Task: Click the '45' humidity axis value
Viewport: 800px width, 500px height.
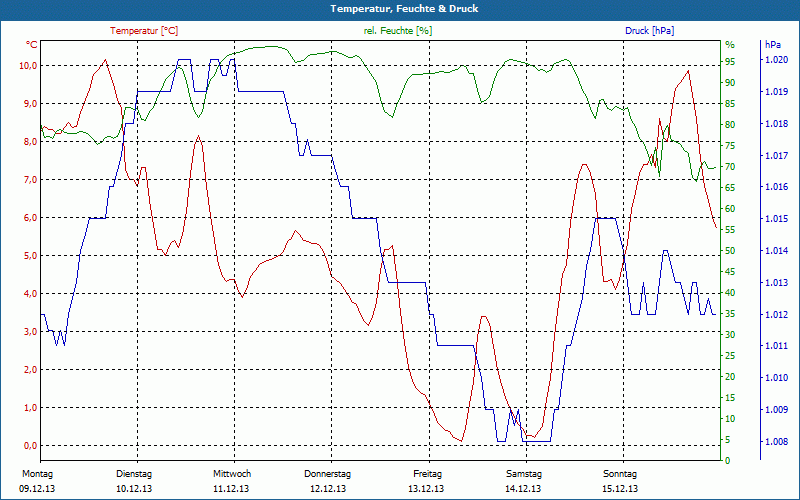Action: pyautogui.click(x=730, y=272)
